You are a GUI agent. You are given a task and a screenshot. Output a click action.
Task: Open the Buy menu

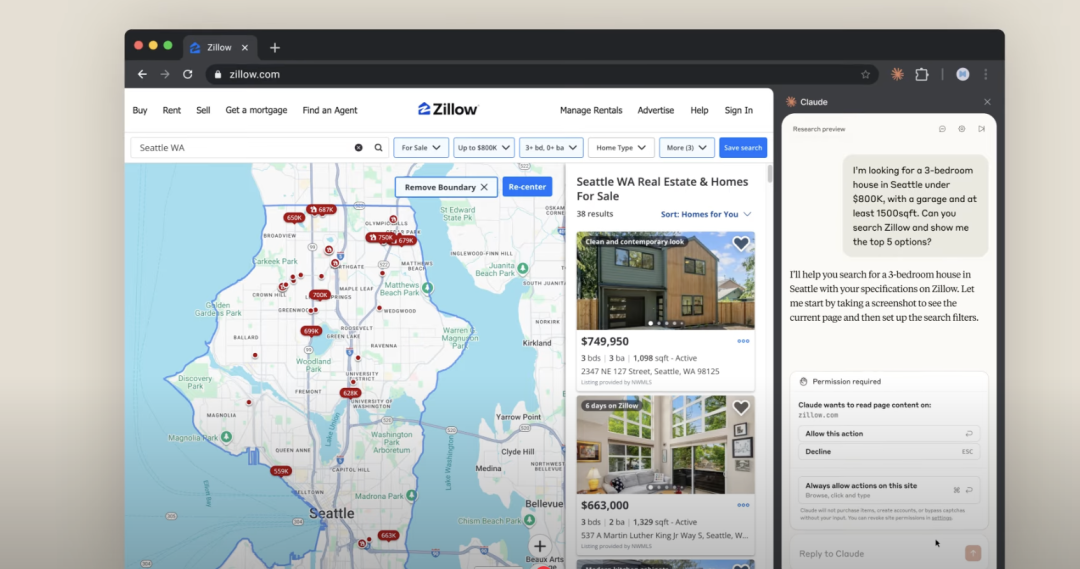(140, 110)
